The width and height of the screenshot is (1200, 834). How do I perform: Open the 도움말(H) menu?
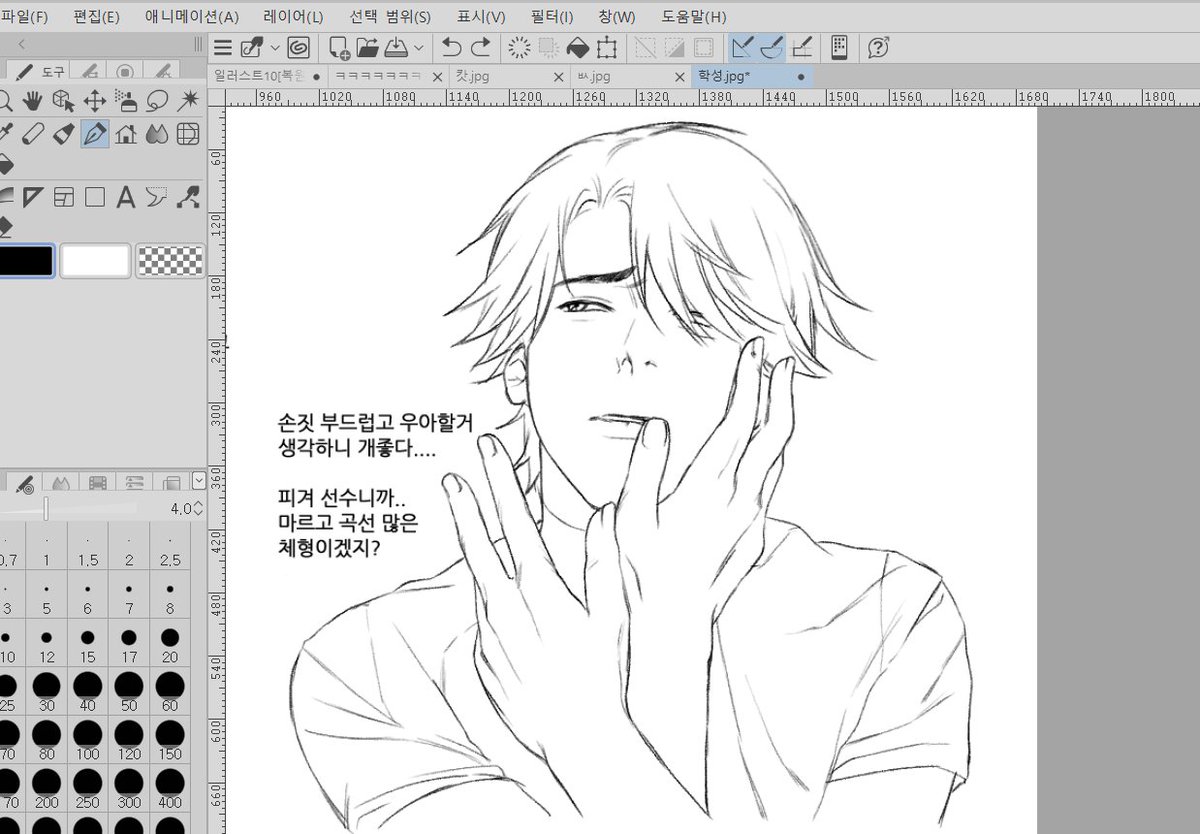[x=695, y=17]
